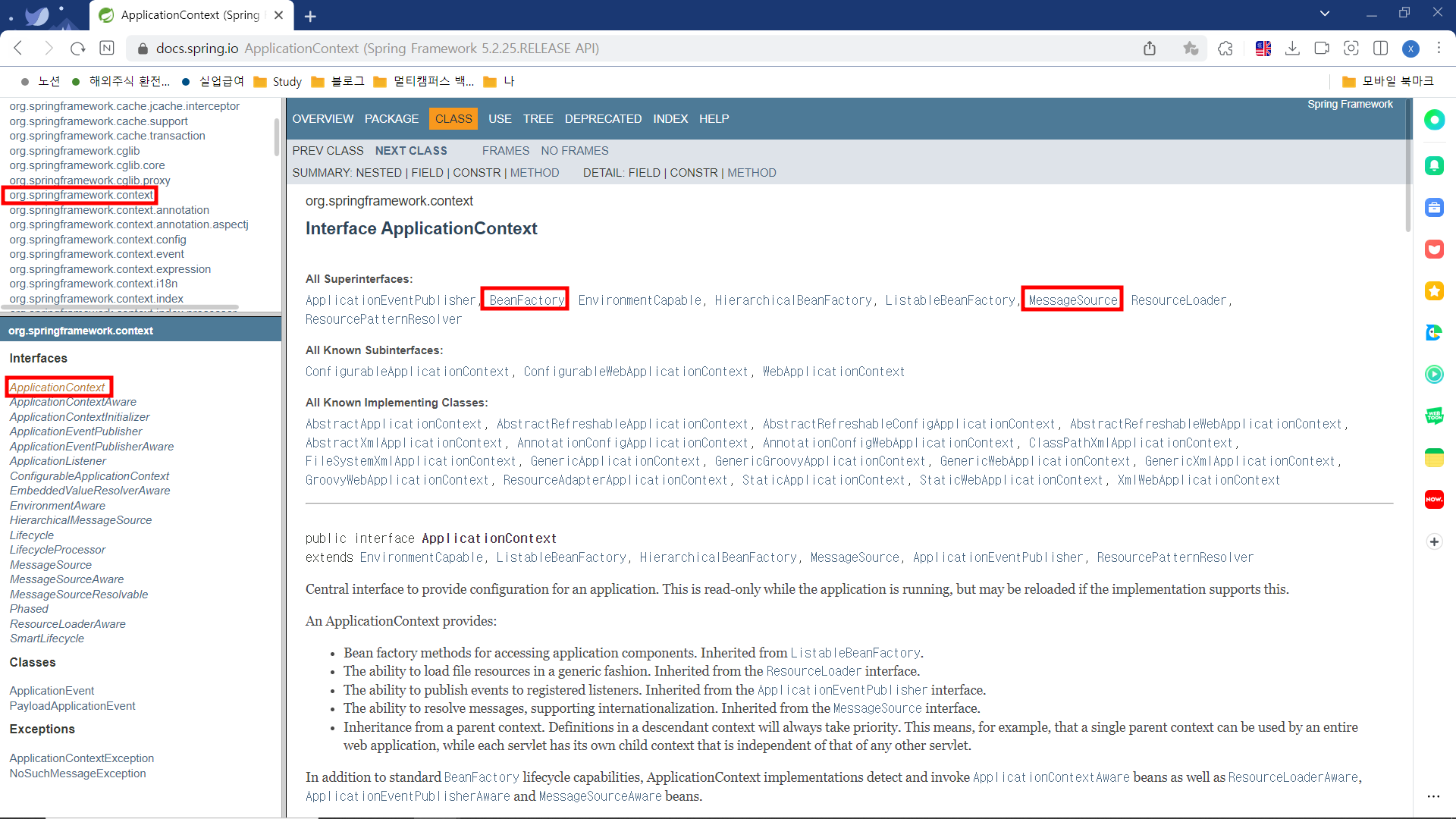Open the browser menu three dots
Image resolution: width=1456 pixels, height=819 pixels.
[x=1439, y=49]
